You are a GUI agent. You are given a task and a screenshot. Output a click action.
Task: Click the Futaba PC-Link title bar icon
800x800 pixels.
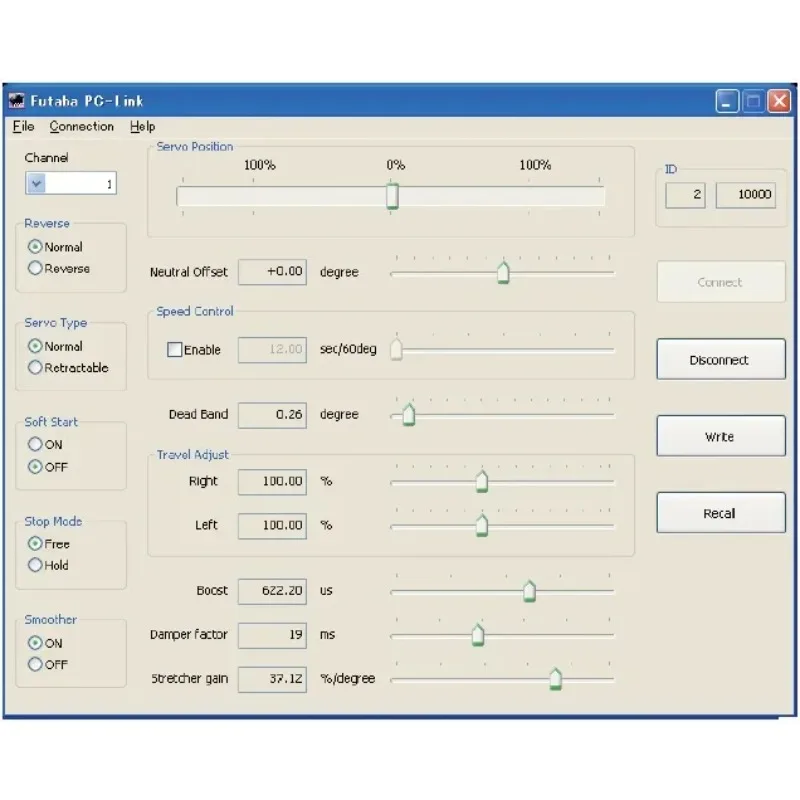point(17,101)
